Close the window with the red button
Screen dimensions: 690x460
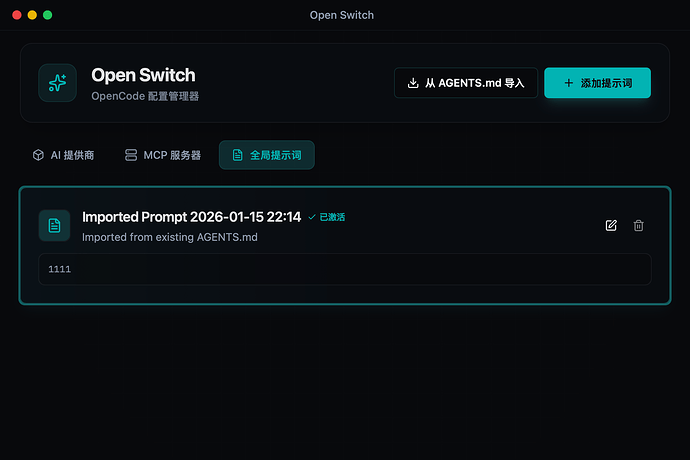tap(17, 15)
